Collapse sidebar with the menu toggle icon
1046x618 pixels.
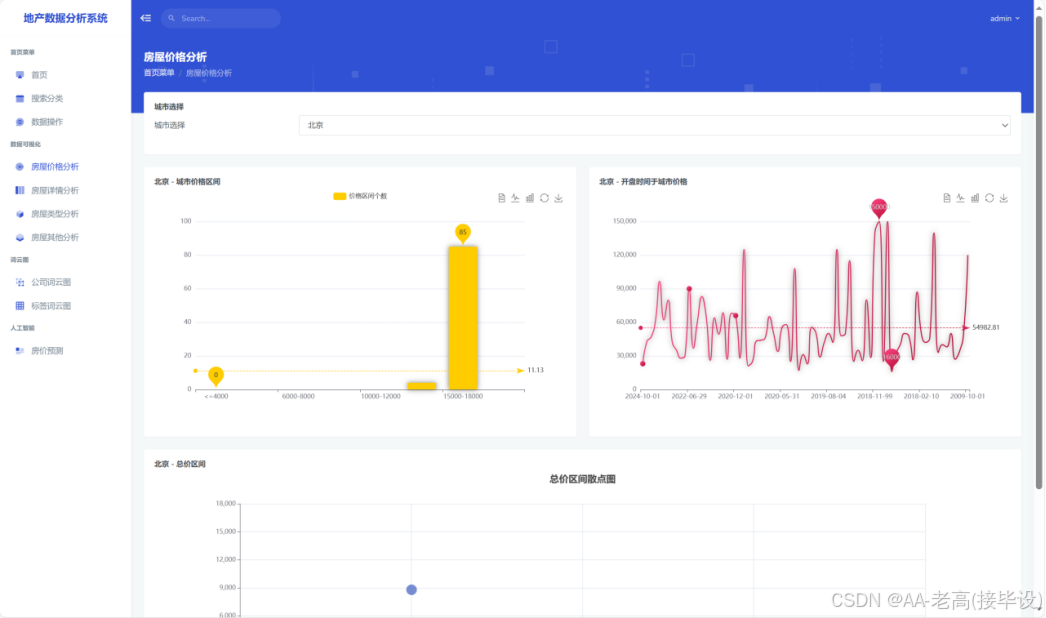(145, 18)
